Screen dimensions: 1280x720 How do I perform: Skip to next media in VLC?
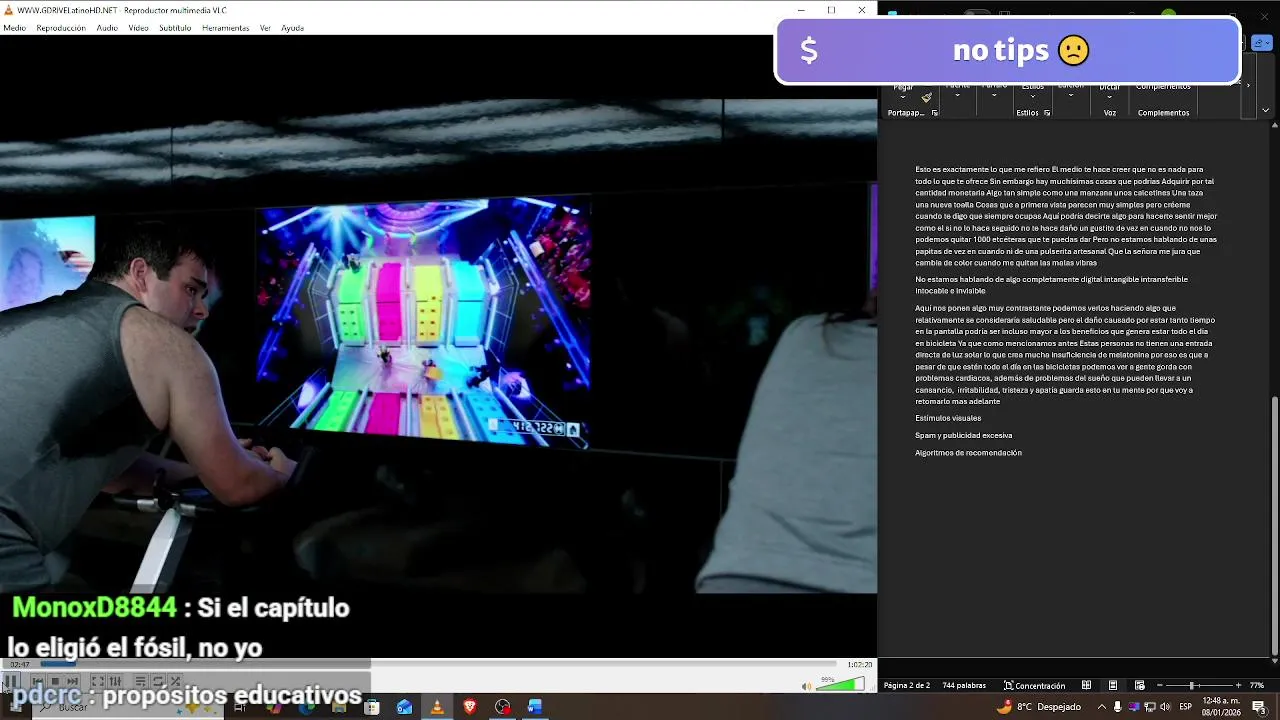point(72,681)
